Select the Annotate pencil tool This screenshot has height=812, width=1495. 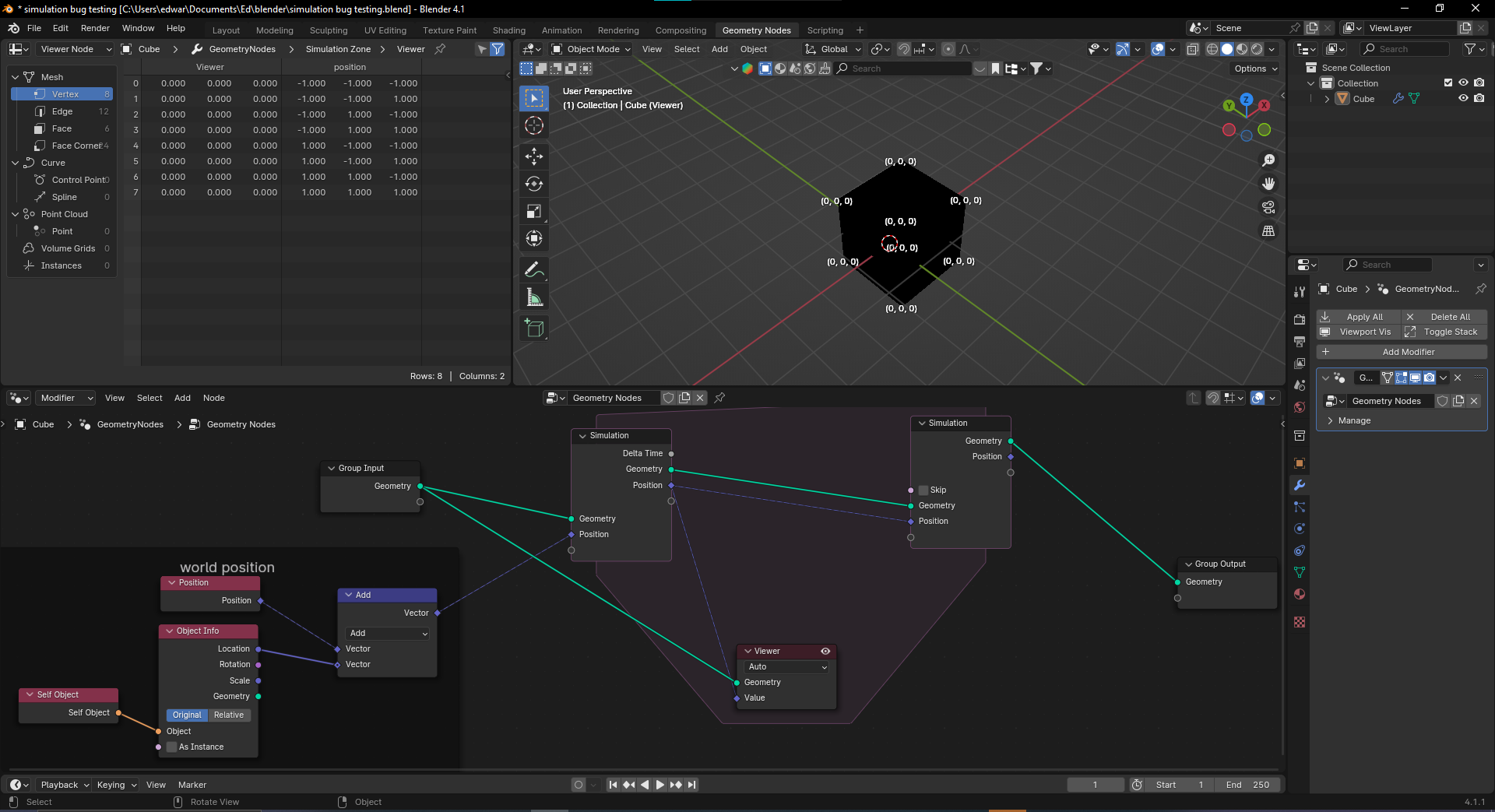[x=533, y=269]
